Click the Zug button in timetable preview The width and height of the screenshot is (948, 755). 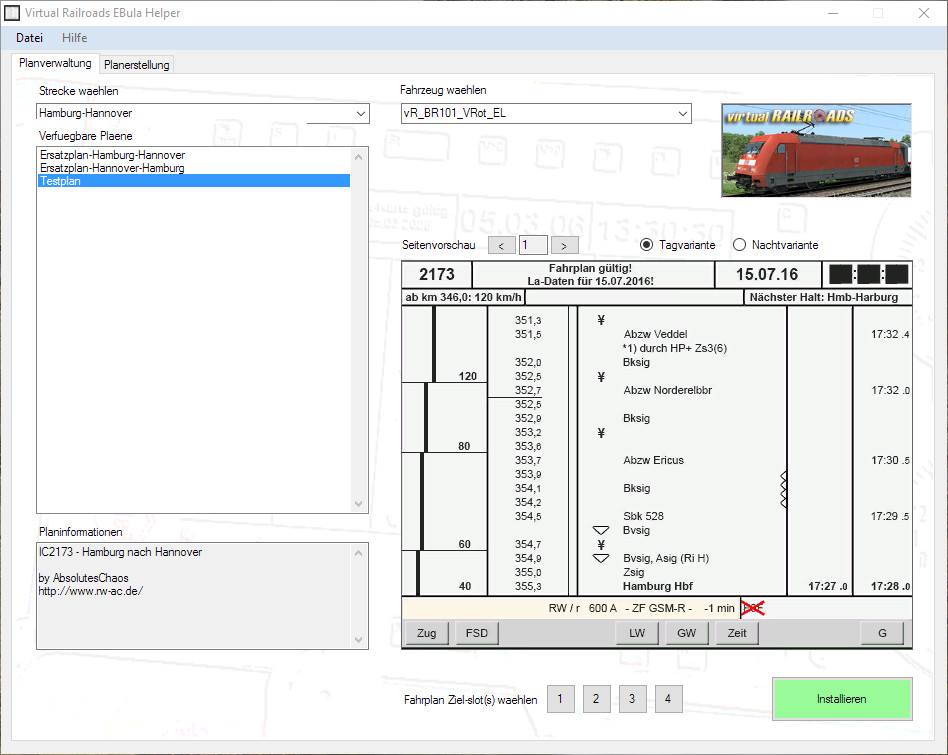[x=426, y=633]
